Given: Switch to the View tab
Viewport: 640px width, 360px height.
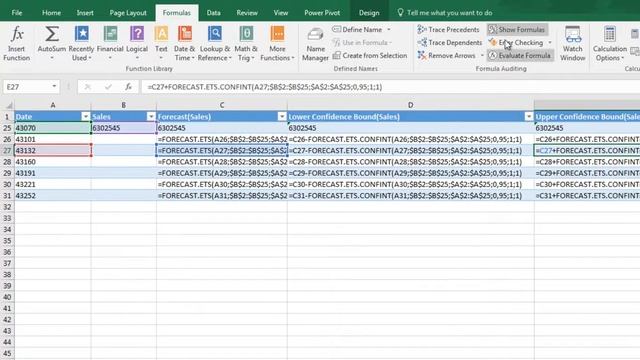Looking at the screenshot, I should [x=281, y=13].
